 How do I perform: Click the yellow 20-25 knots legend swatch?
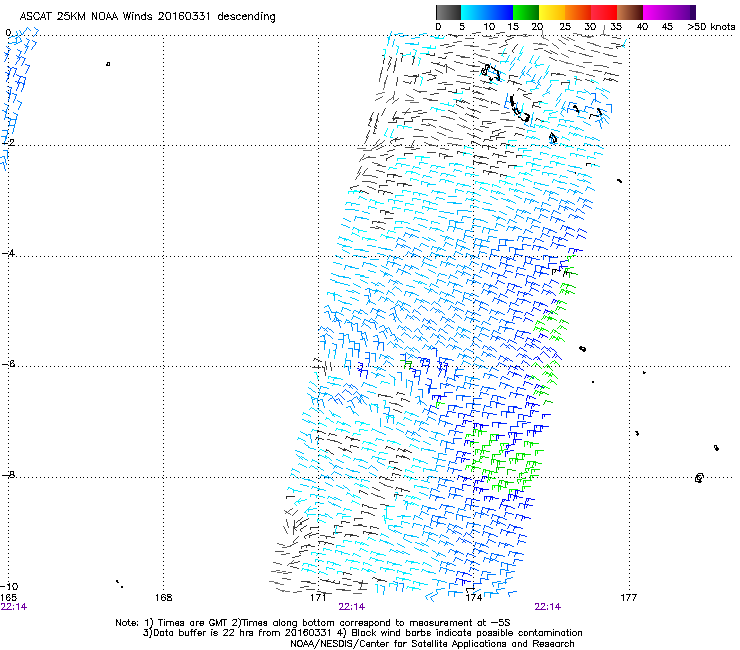[x=552, y=12]
